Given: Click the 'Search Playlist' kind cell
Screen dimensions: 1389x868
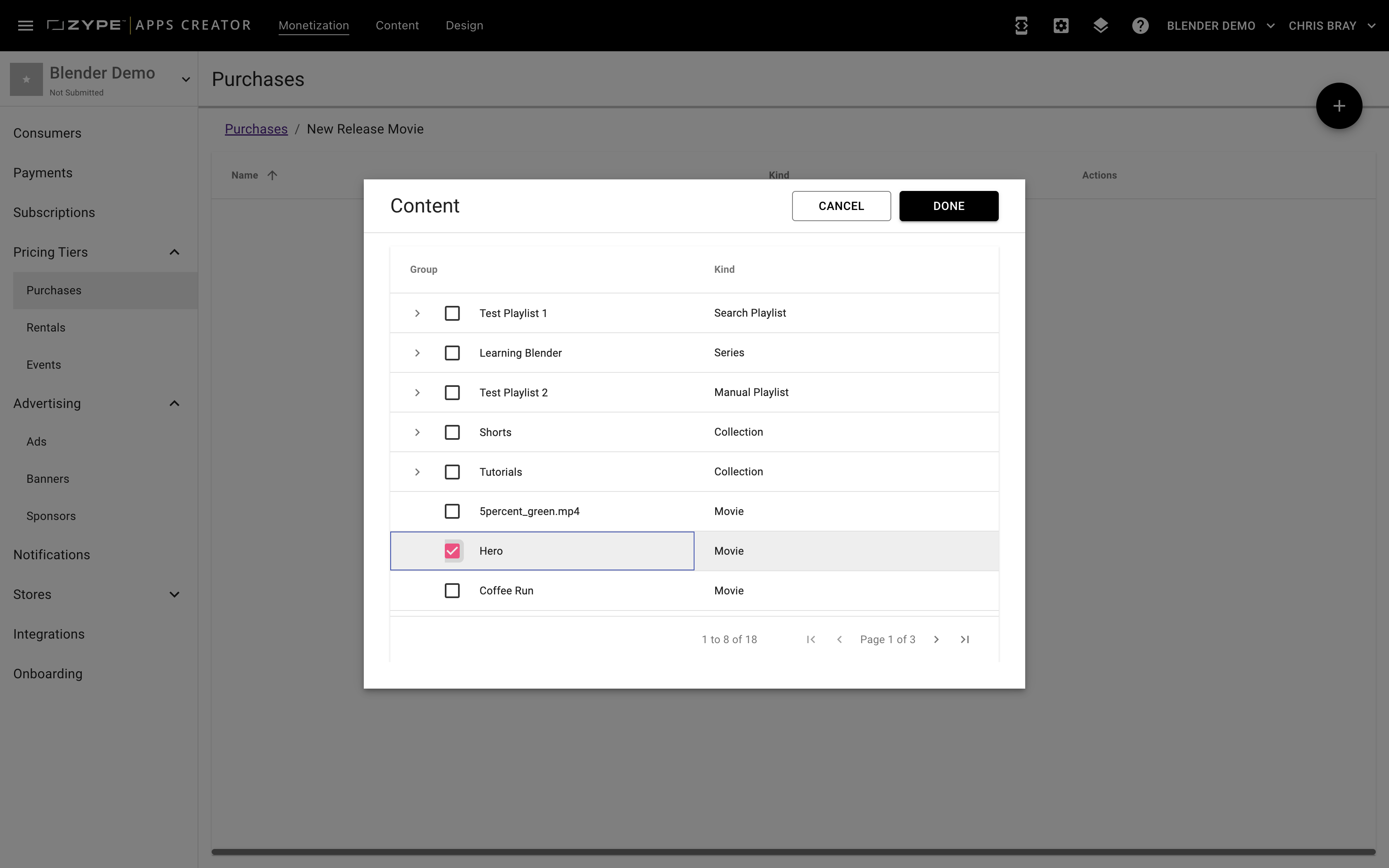Looking at the screenshot, I should point(749,313).
